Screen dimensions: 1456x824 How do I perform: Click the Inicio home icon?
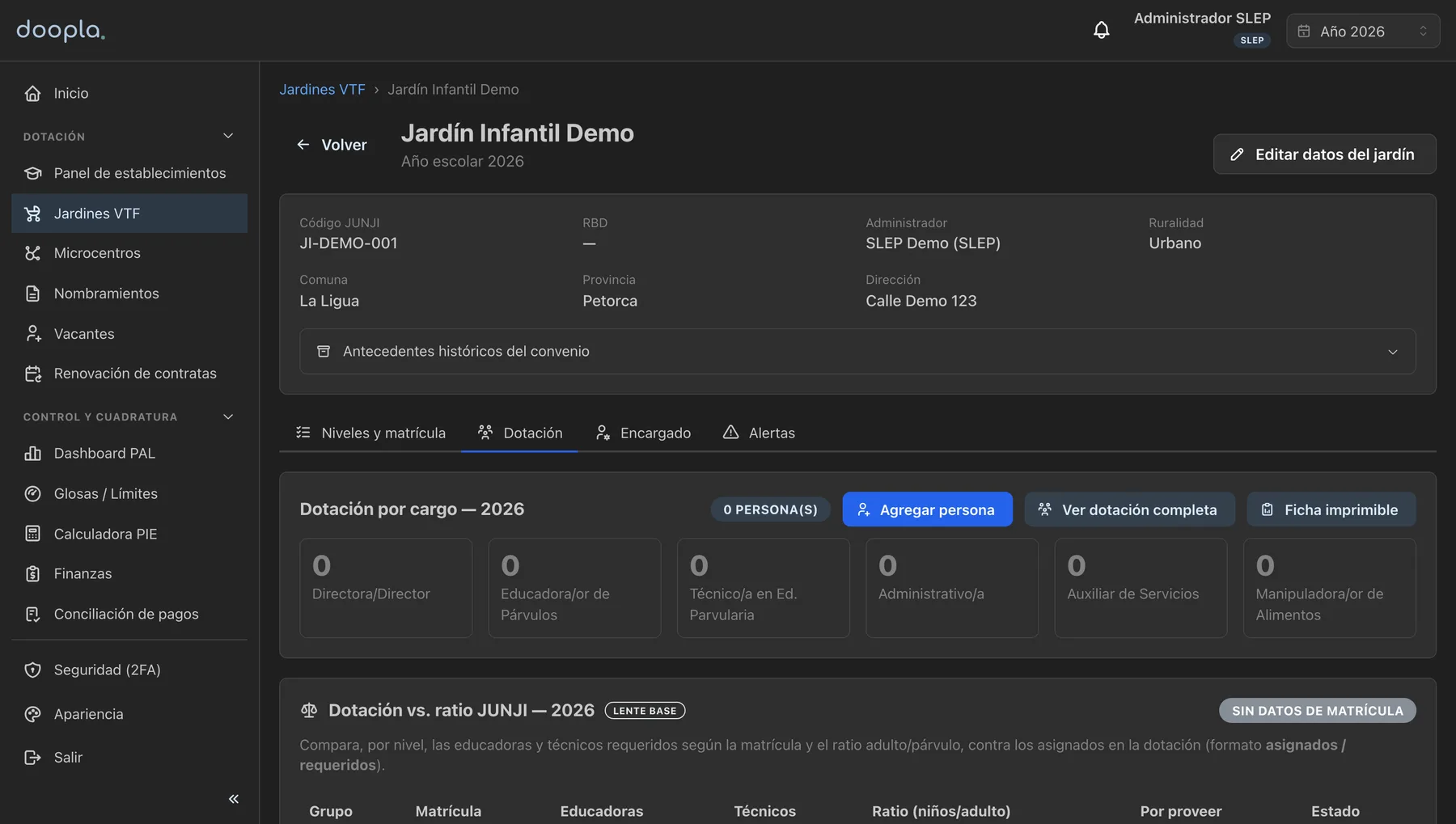coord(32,93)
